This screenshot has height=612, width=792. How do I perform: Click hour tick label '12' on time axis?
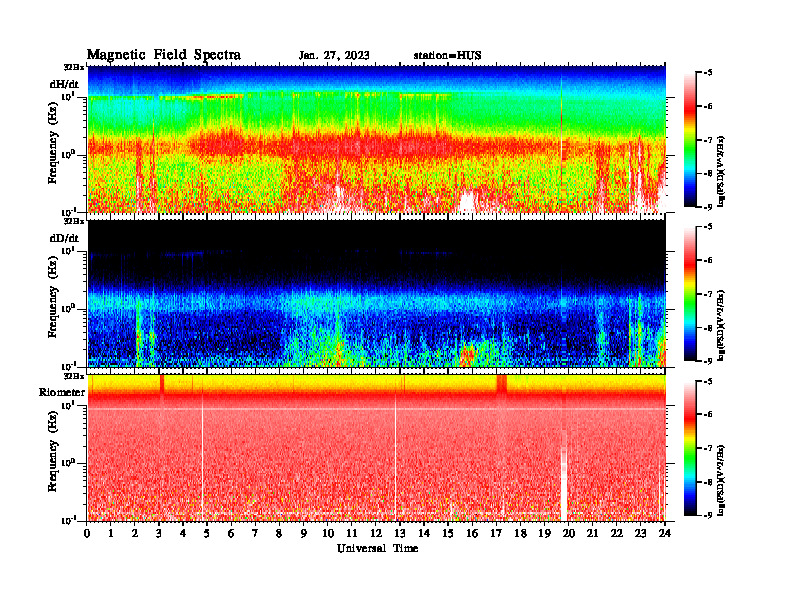tap(376, 534)
